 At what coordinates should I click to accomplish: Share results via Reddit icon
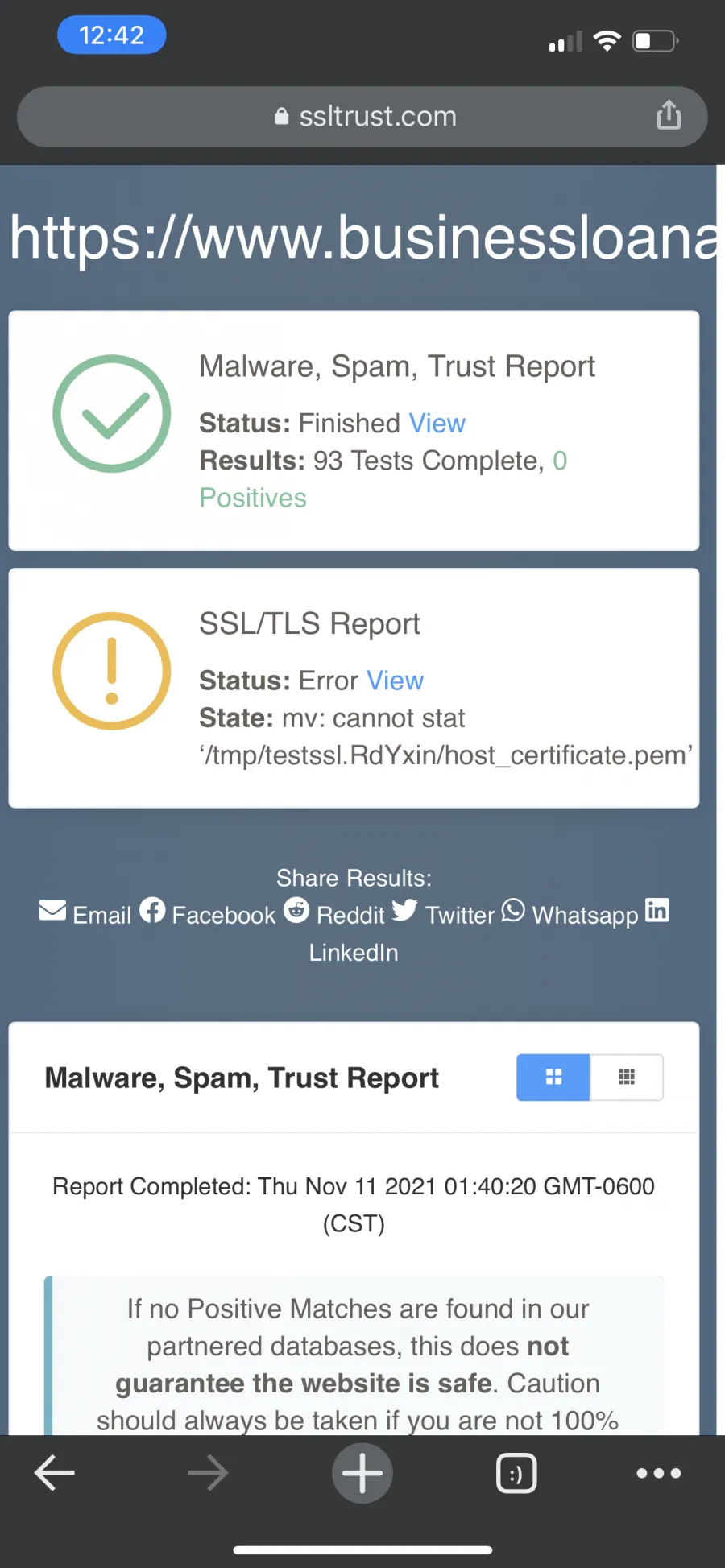click(x=296, y=910)
